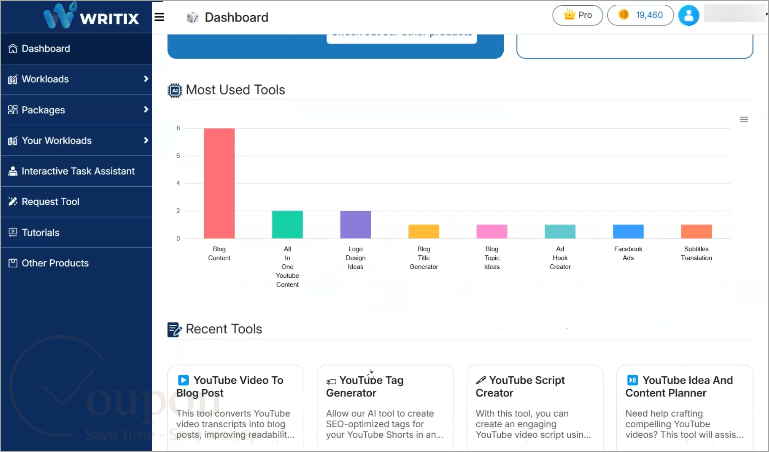Click the dice icon beside Dashboard title
This screenshot has width=769, height=452.
(x=193, y=18)
